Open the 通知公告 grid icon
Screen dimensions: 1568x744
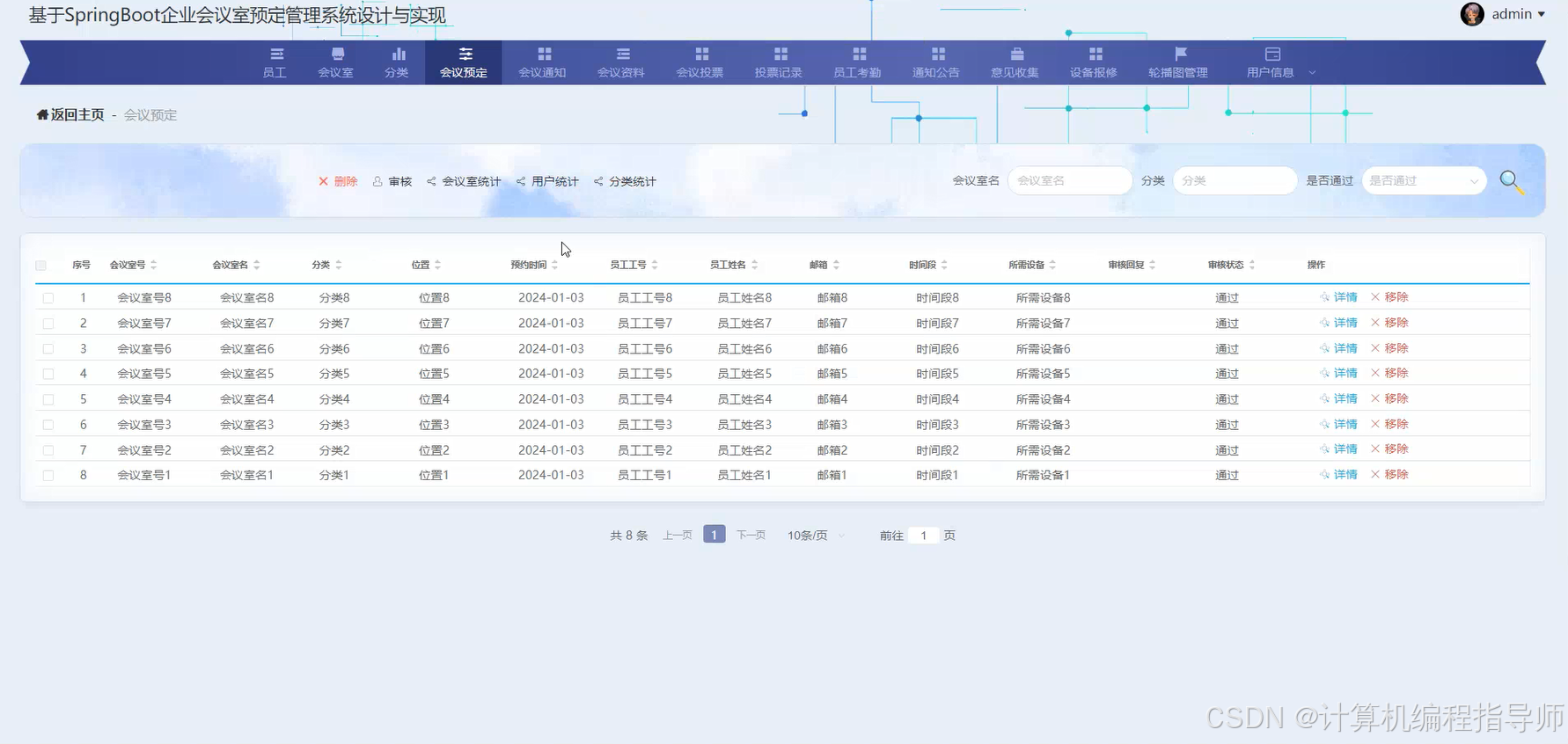point(938,54)
